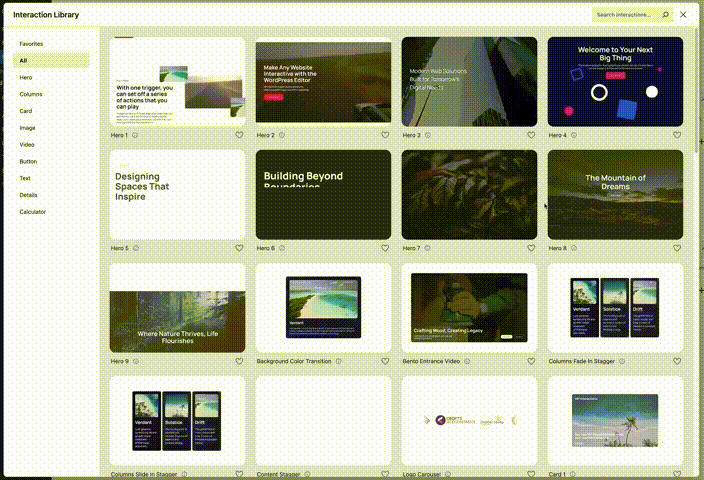Open the Favorites category

click(31, 44)
